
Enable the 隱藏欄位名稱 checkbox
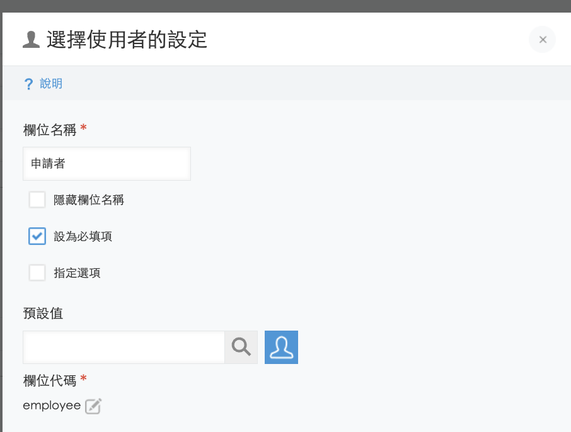pyautogui.click(x=37, y=200)
